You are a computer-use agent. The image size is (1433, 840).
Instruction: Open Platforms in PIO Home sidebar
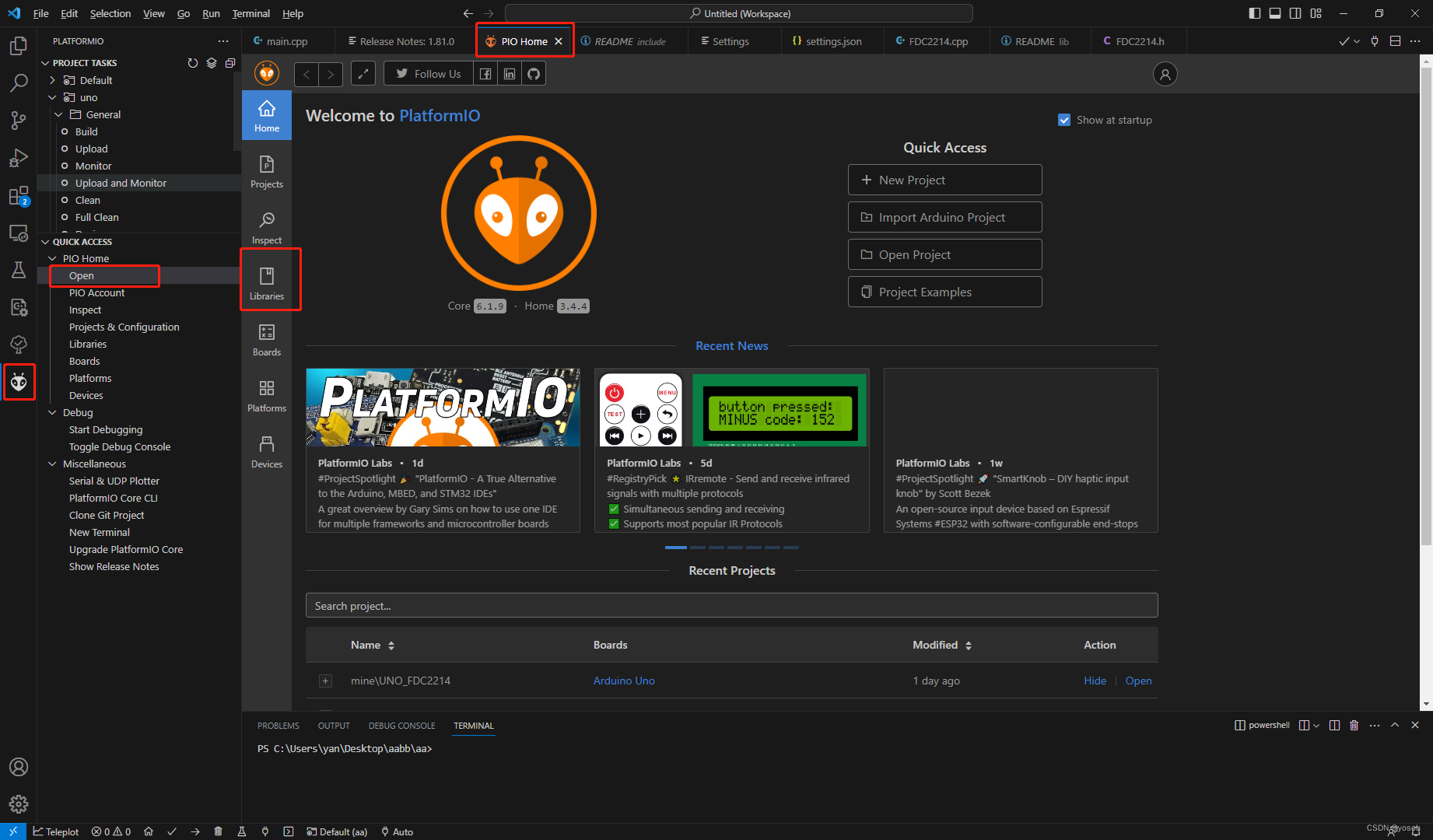click(267, 396)
